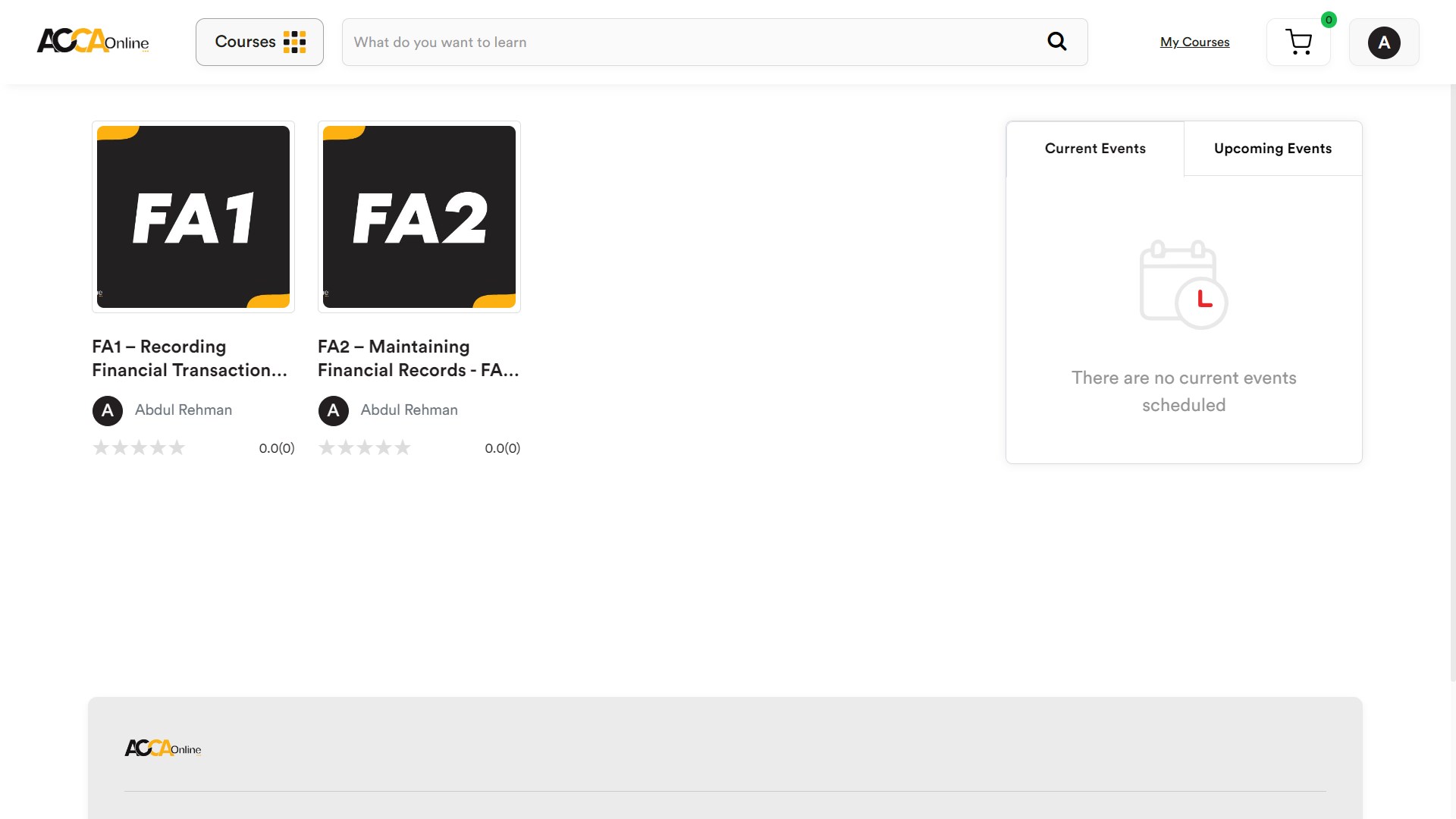Image resolution: width=1456 pixels, height=819 pixels.
Task: Focus the 'What do you want to learn' field
Action: [x=682, y=42]
